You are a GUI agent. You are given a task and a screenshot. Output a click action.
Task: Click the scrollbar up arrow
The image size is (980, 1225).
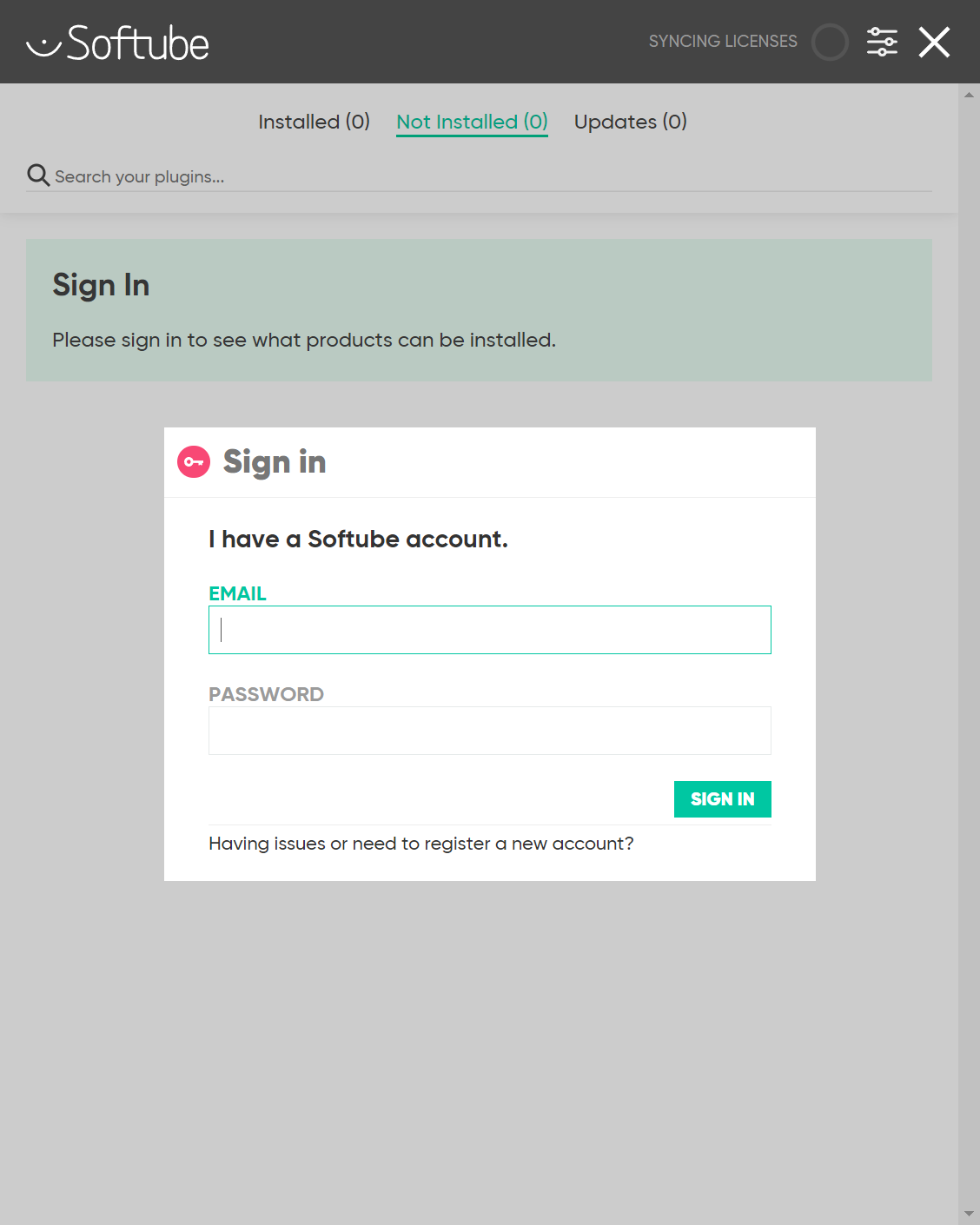tap(969, 95)
